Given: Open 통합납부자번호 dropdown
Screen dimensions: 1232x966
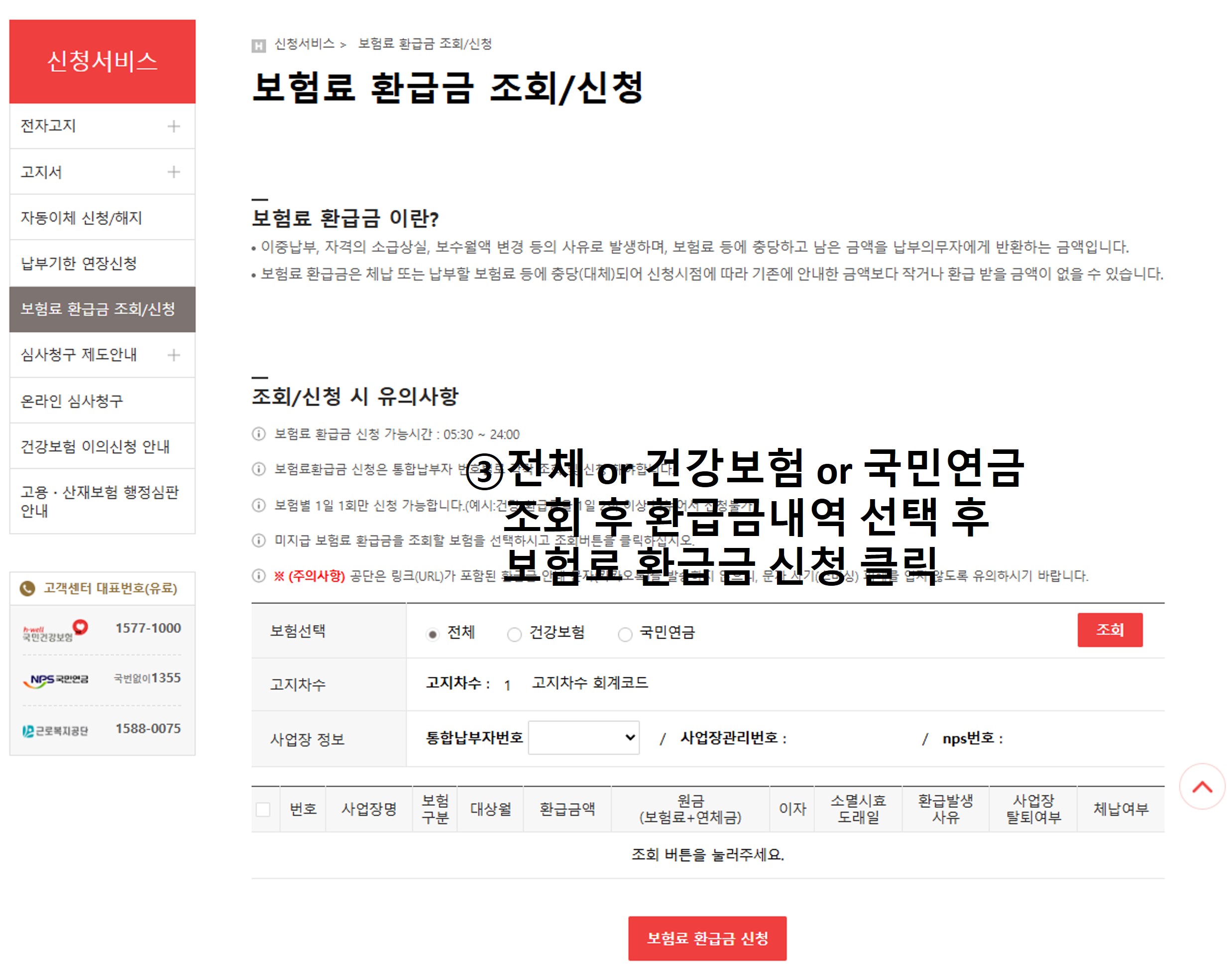Looking at the screenshot, I should pos(583,738).
